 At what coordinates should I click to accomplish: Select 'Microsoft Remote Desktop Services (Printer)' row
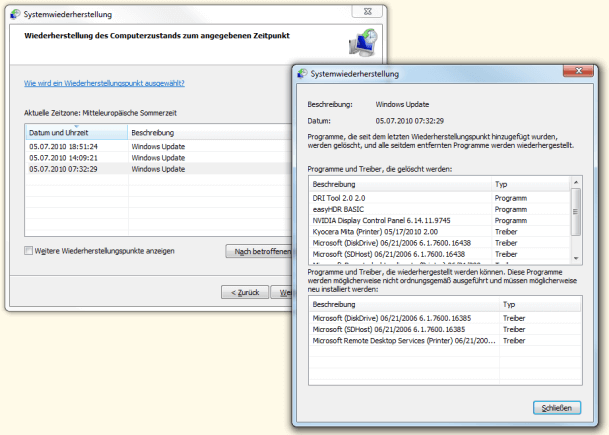(x=445, y=341)
